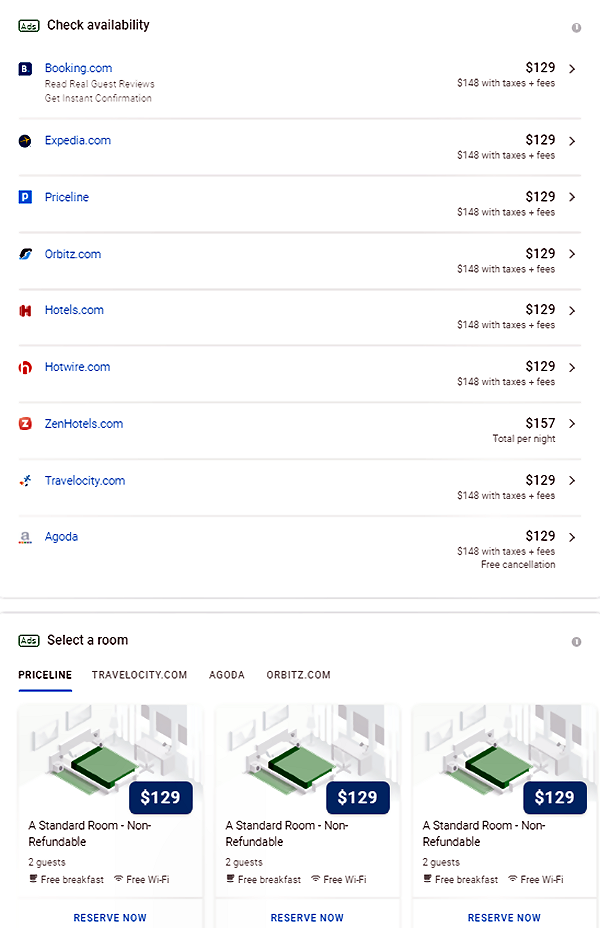Expand the ZenHotels.com $157 chevron
600x928 pixels.
pos(572,424)
